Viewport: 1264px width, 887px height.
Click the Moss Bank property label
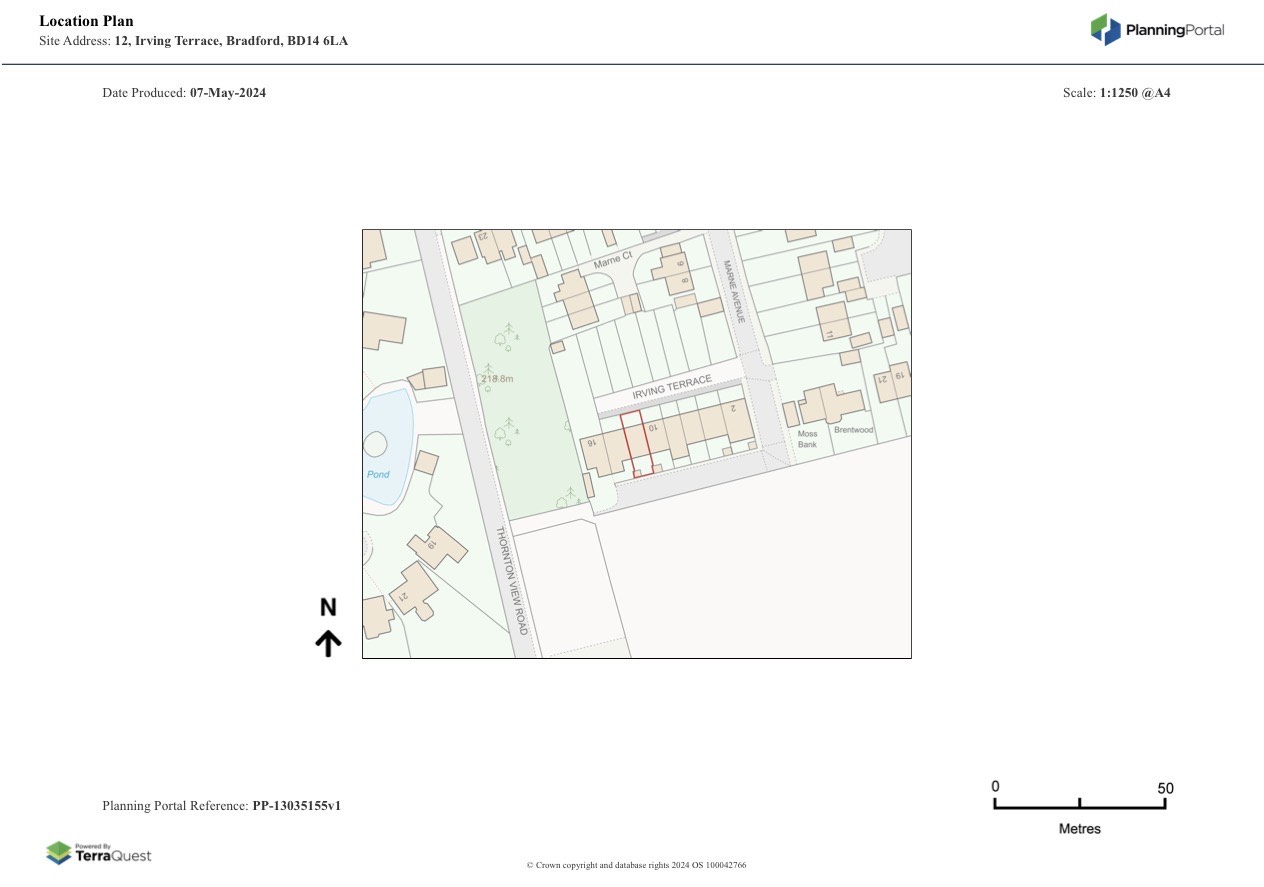point(807,438)
